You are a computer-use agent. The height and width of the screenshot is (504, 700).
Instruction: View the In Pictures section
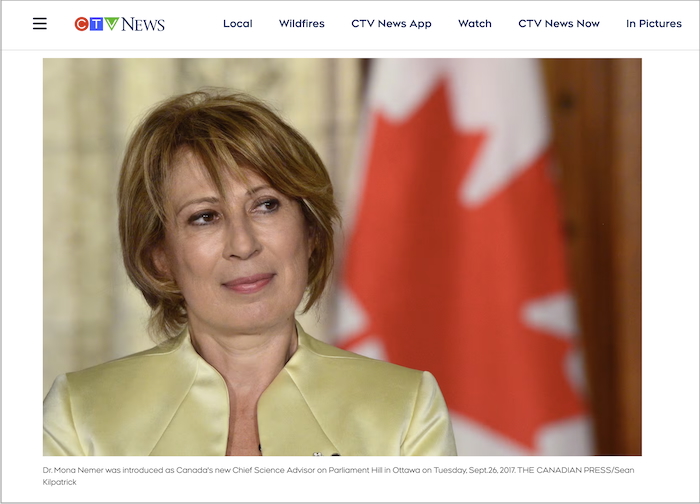654,23
